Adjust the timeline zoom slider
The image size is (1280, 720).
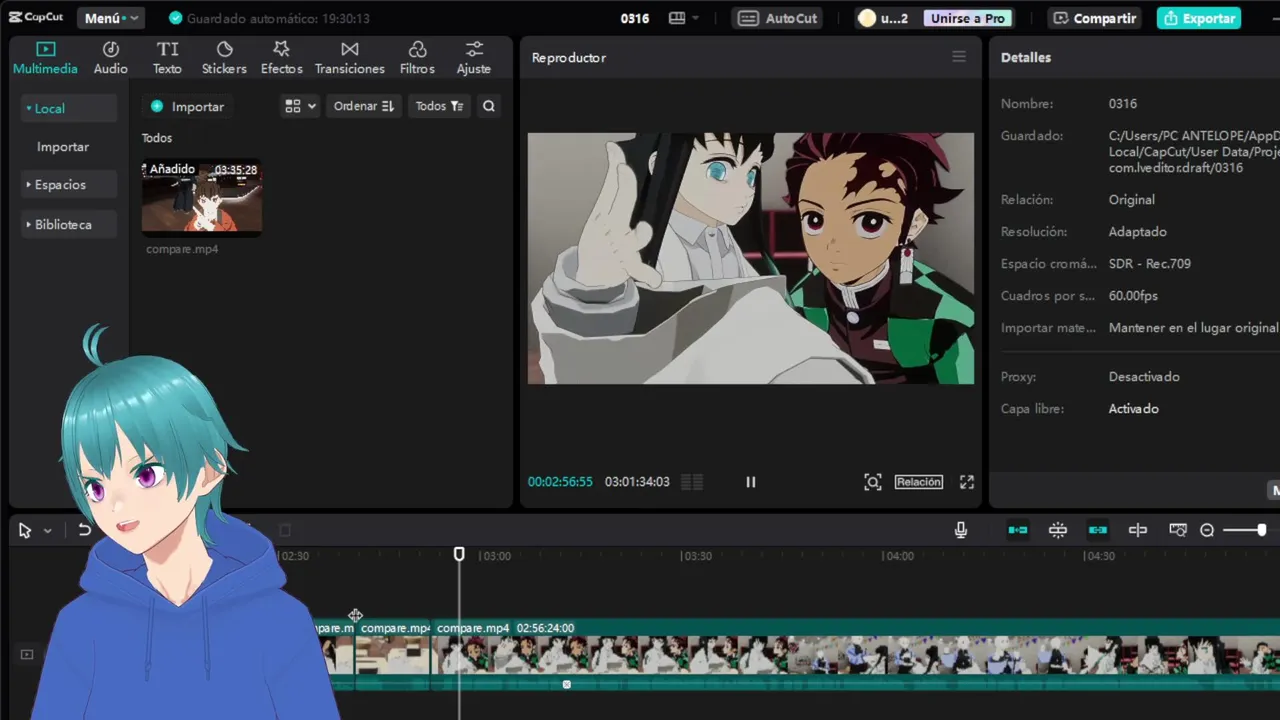[1245, 530]
